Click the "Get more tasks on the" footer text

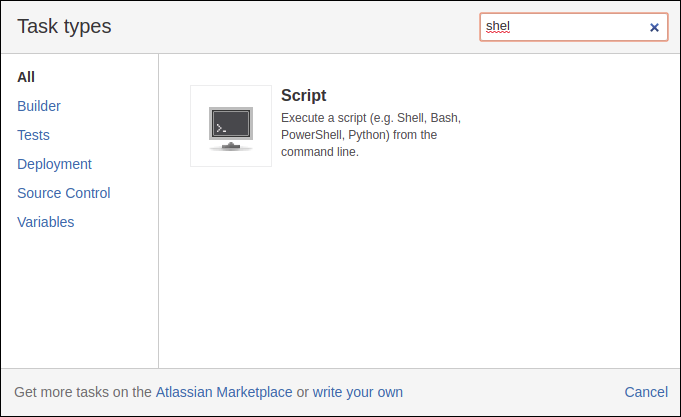pyautogui.click(x=83, y=392)
